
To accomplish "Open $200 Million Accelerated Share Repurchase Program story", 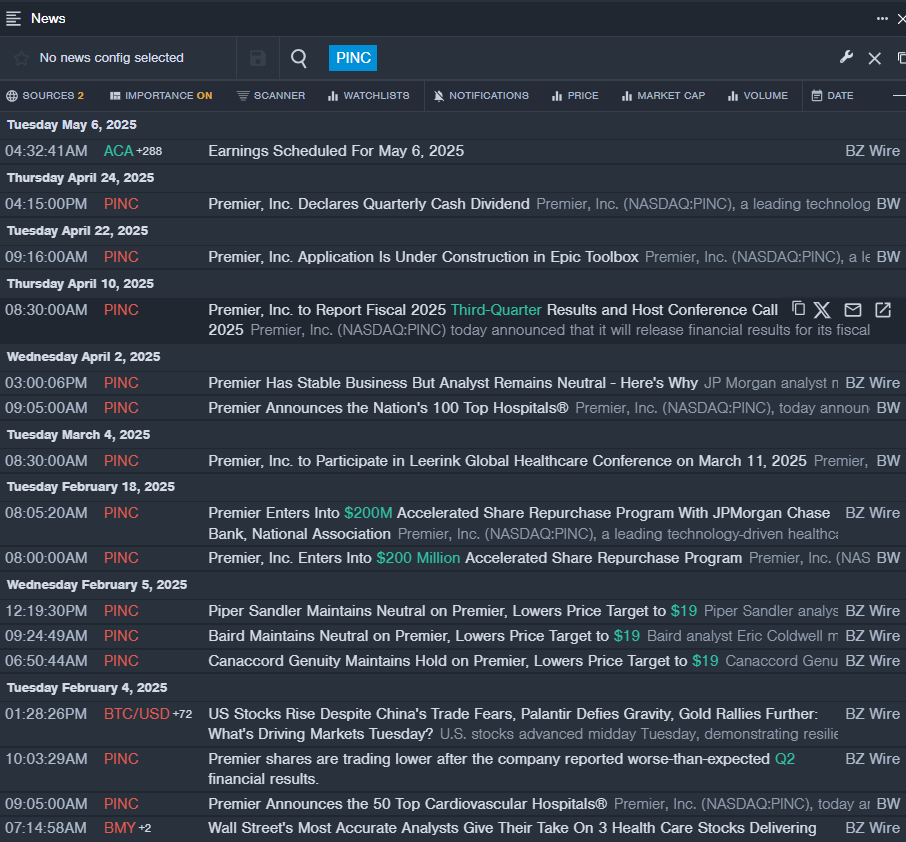I will pyautogui.click(x=475, y=558).
